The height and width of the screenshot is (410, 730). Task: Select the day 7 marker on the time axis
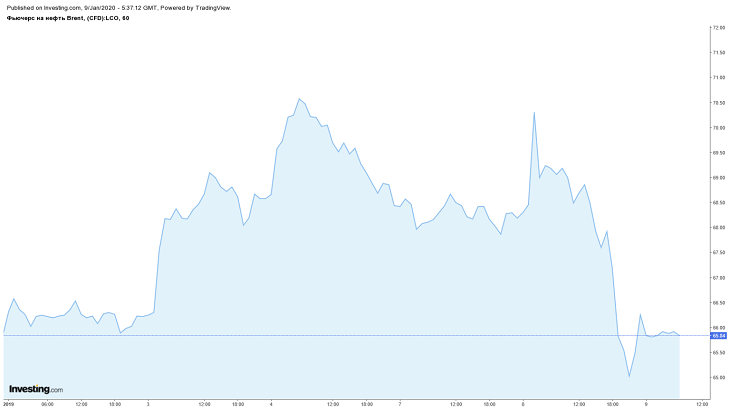tap(399, 404)
